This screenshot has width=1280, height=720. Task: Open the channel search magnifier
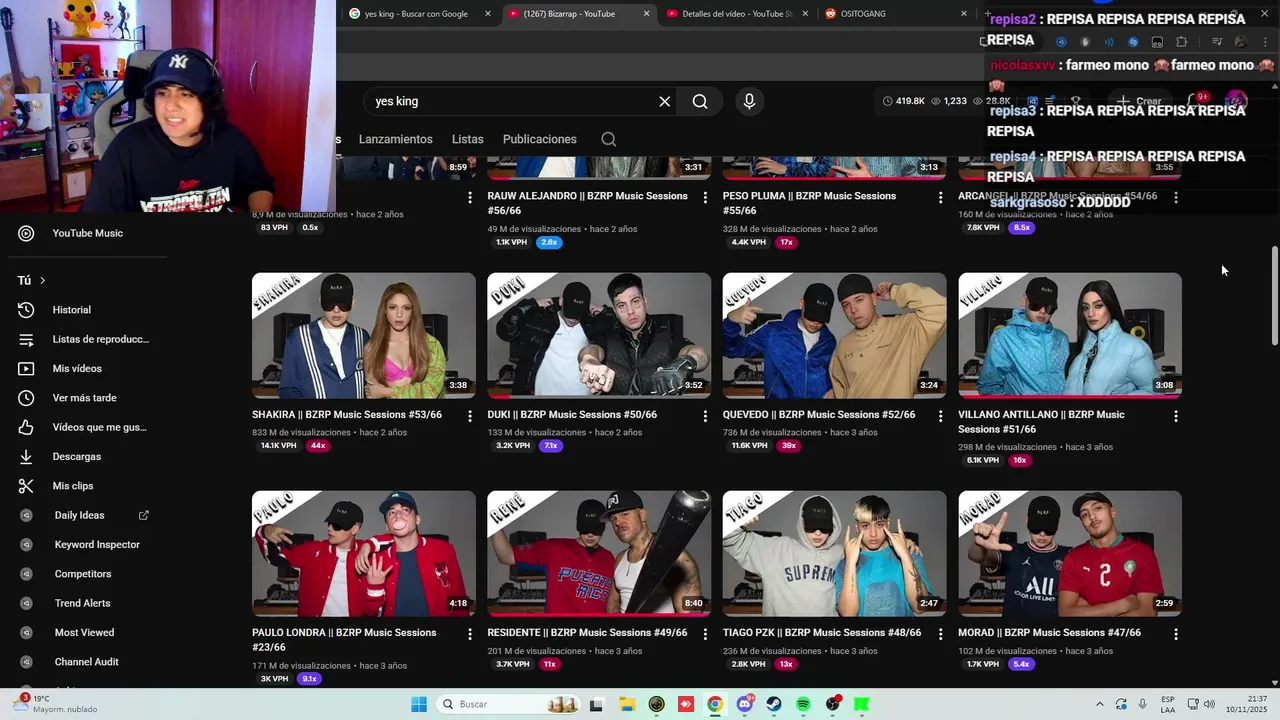pyautogui.click(x=608, y=139)
